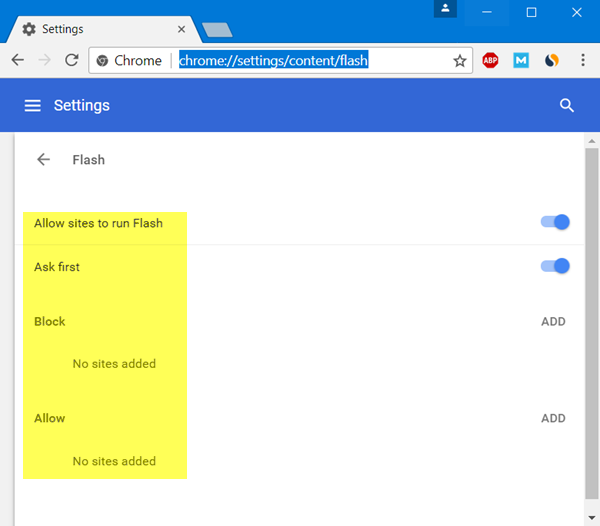Open Chrome's three-dot menu
The image size is (600, 526).
(x=583, y=60)
